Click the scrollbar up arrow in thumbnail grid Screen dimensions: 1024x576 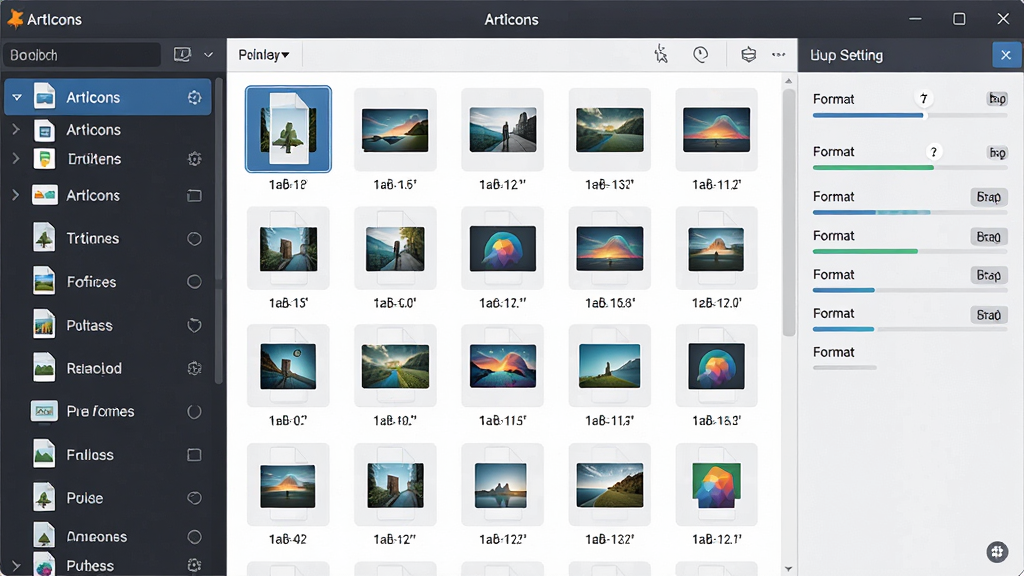point(788,81)
